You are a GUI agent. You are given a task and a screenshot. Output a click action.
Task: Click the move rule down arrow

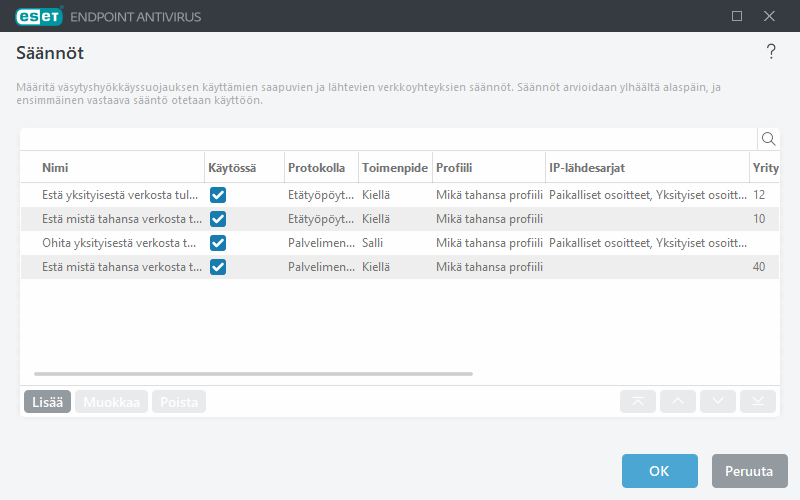(x=718, y=402)
